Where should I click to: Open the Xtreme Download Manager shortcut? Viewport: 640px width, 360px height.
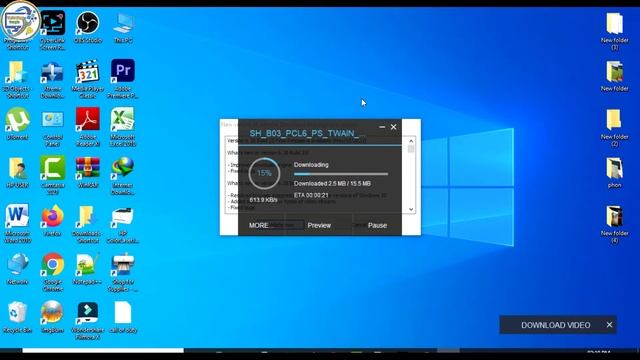[52, 79]
